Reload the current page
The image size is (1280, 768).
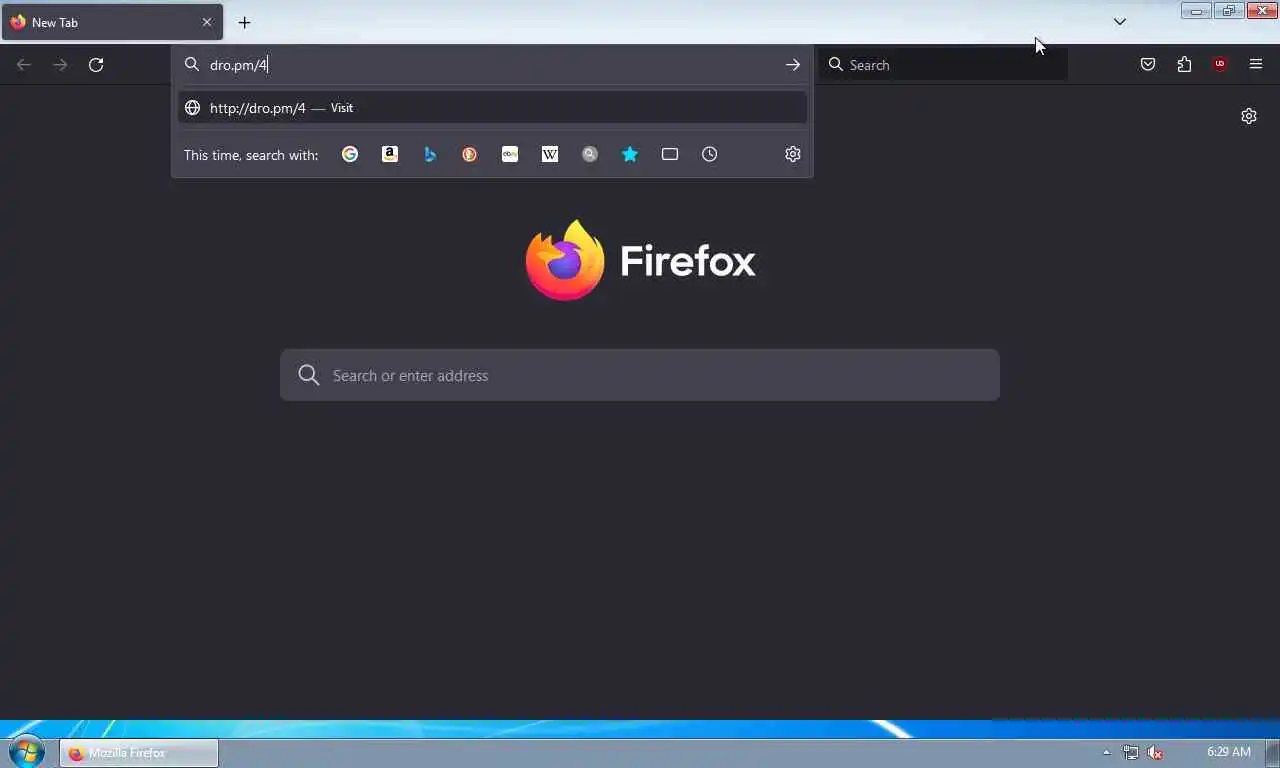pos(96,65)
